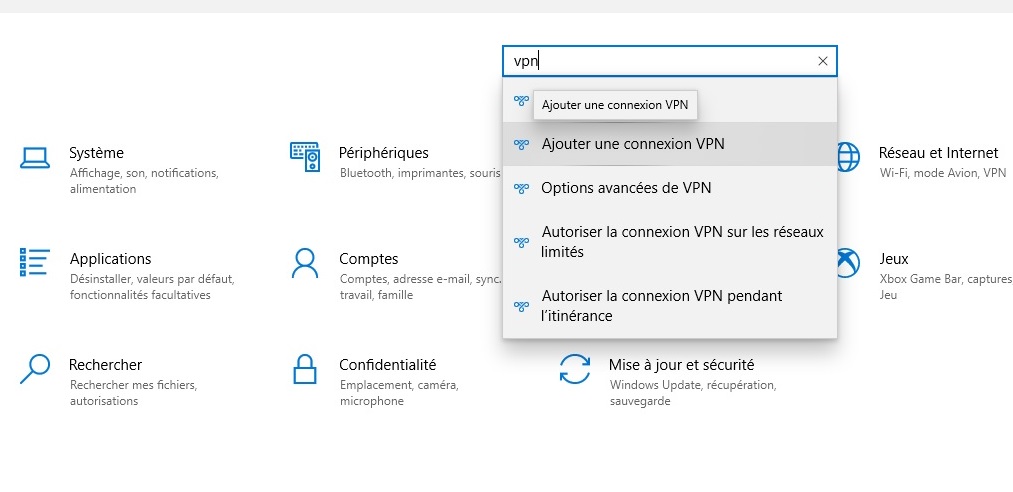Click the Périphériques keyboard icon

tap(304, 156)
